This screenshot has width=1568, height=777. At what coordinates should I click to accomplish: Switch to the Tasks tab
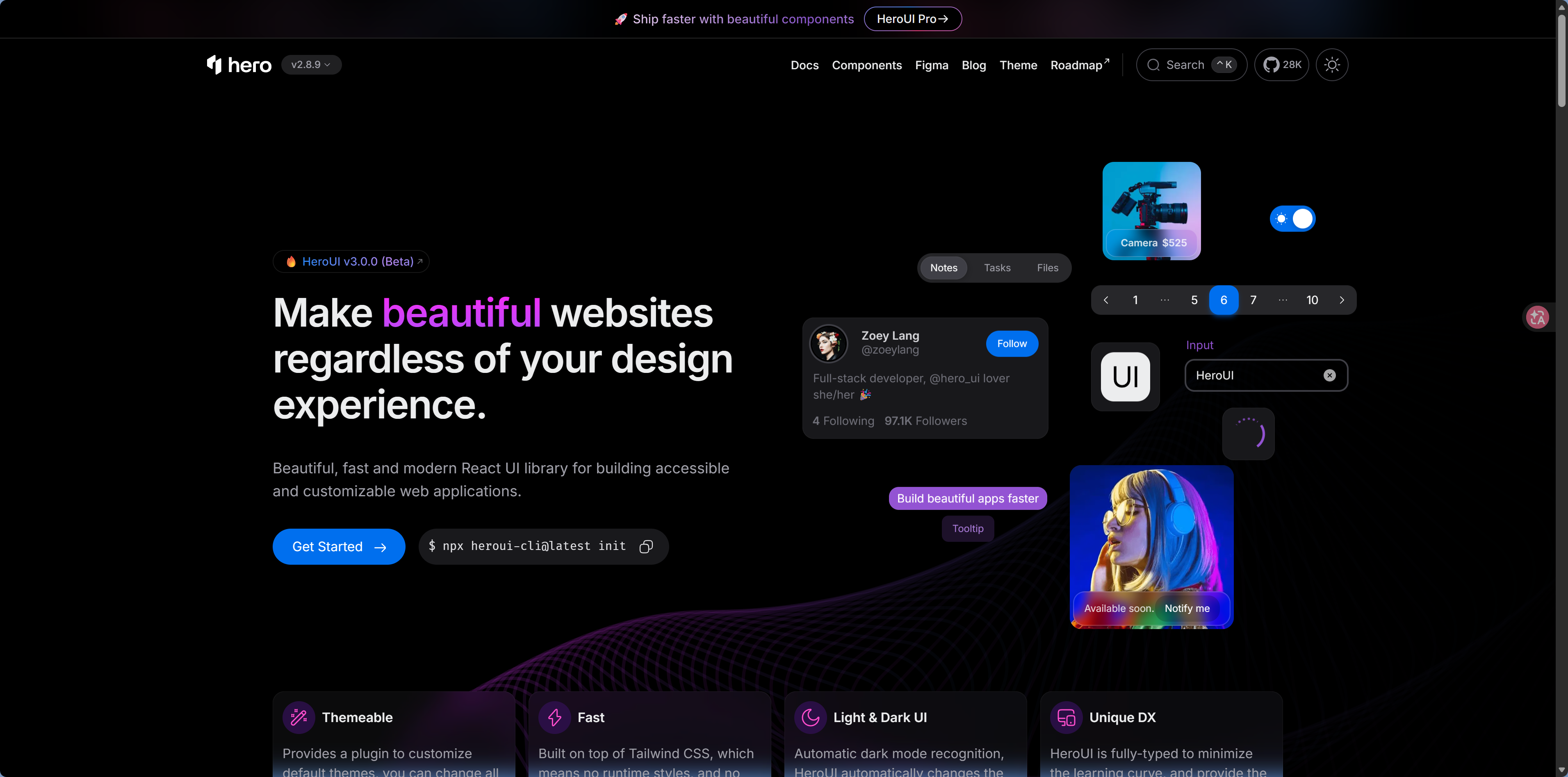[x=997, y=268]
